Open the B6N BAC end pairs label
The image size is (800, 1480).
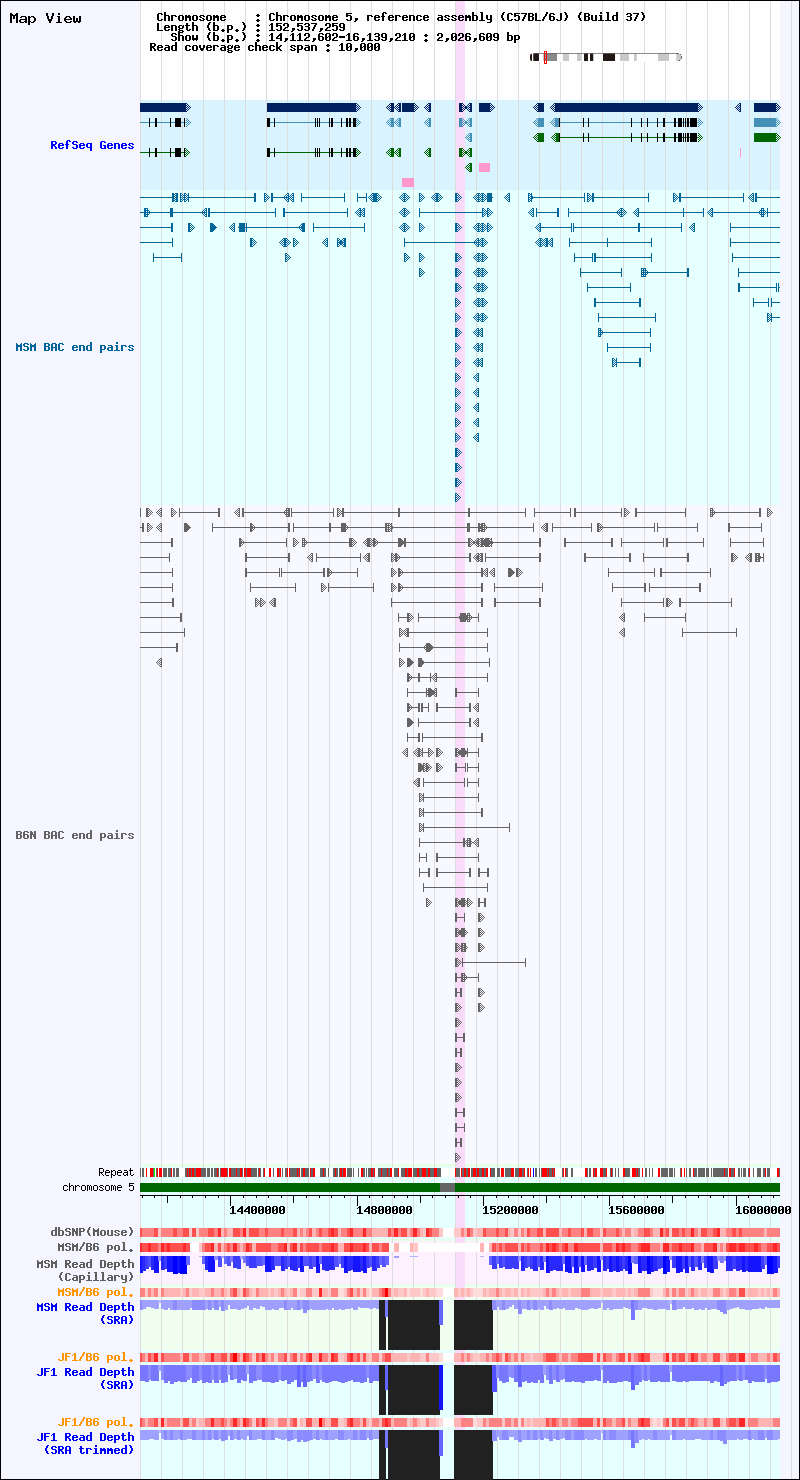(x=74, y=835)
